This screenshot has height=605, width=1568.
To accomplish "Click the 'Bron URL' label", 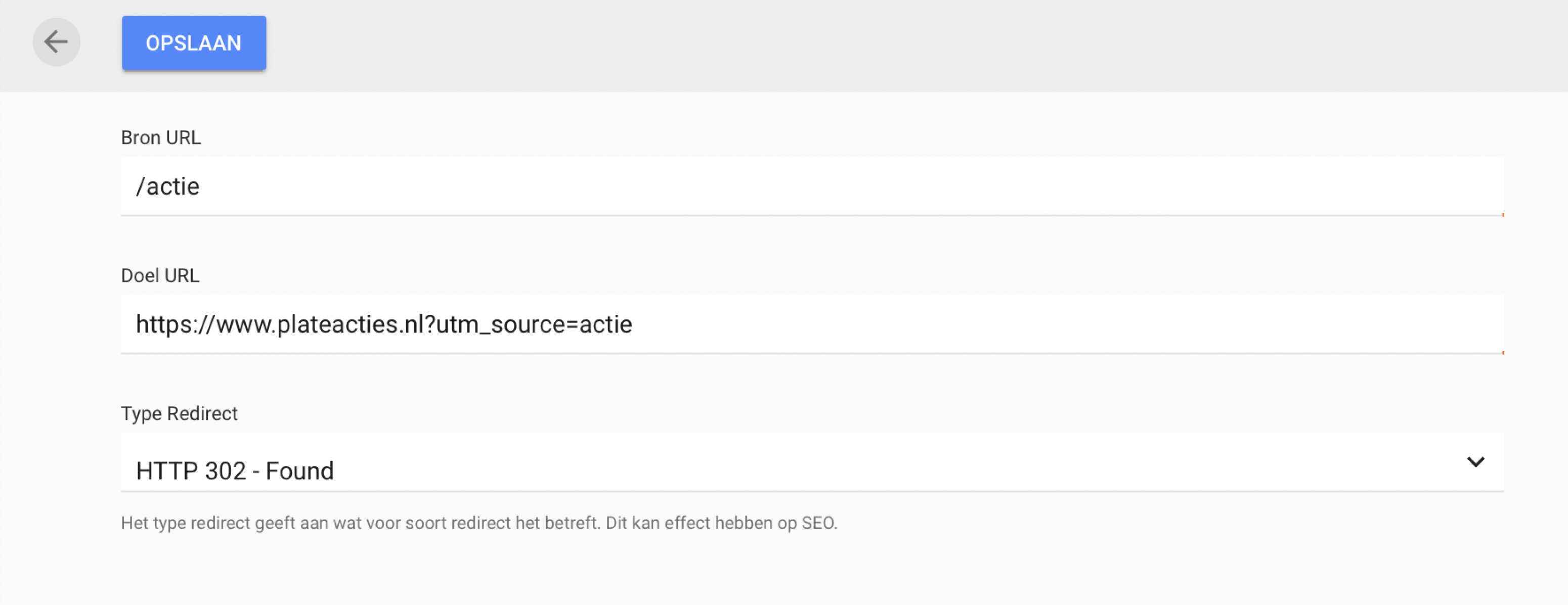I will pos(161,137).
